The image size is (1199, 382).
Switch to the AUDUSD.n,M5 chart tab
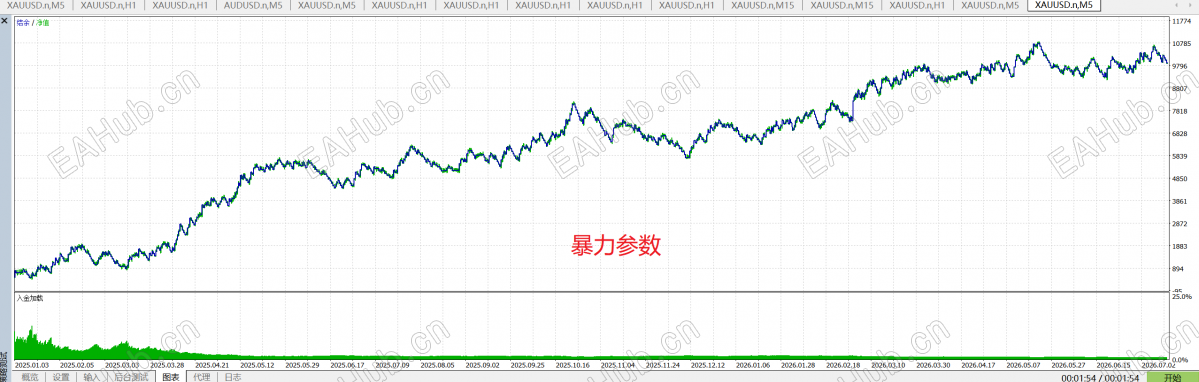pyautogui.click(x=253, y=5)
